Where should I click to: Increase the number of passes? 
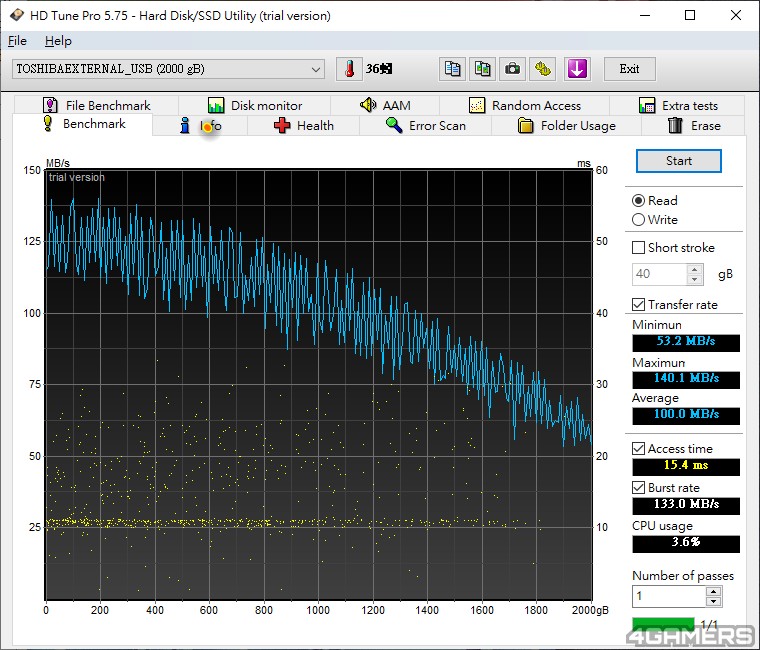[713, 591]
